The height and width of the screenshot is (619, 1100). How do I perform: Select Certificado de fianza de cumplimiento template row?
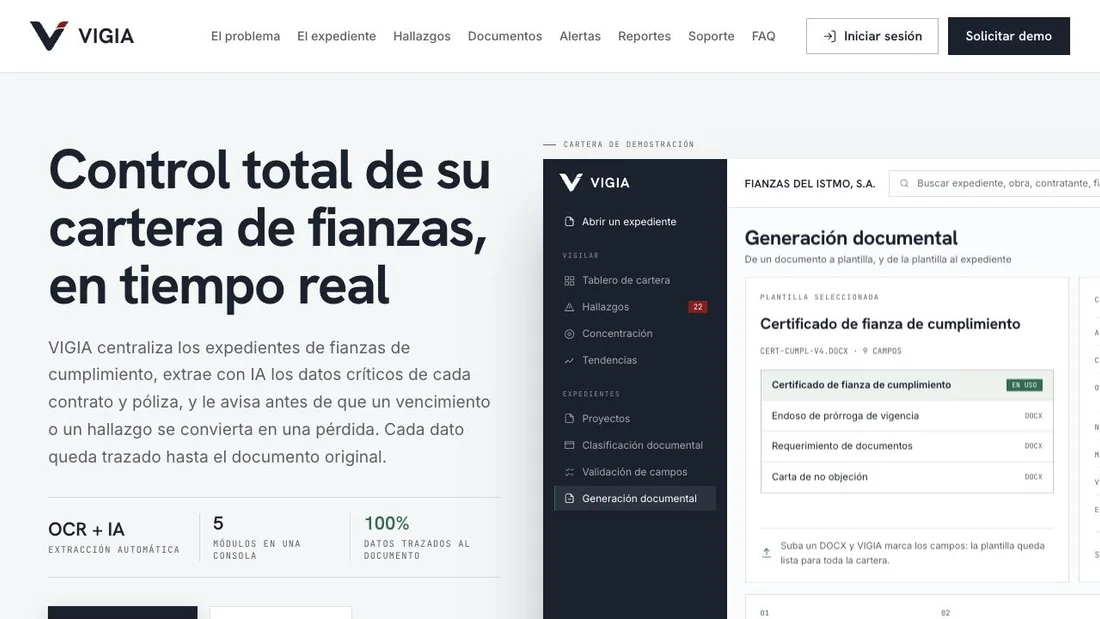point(907,385)
